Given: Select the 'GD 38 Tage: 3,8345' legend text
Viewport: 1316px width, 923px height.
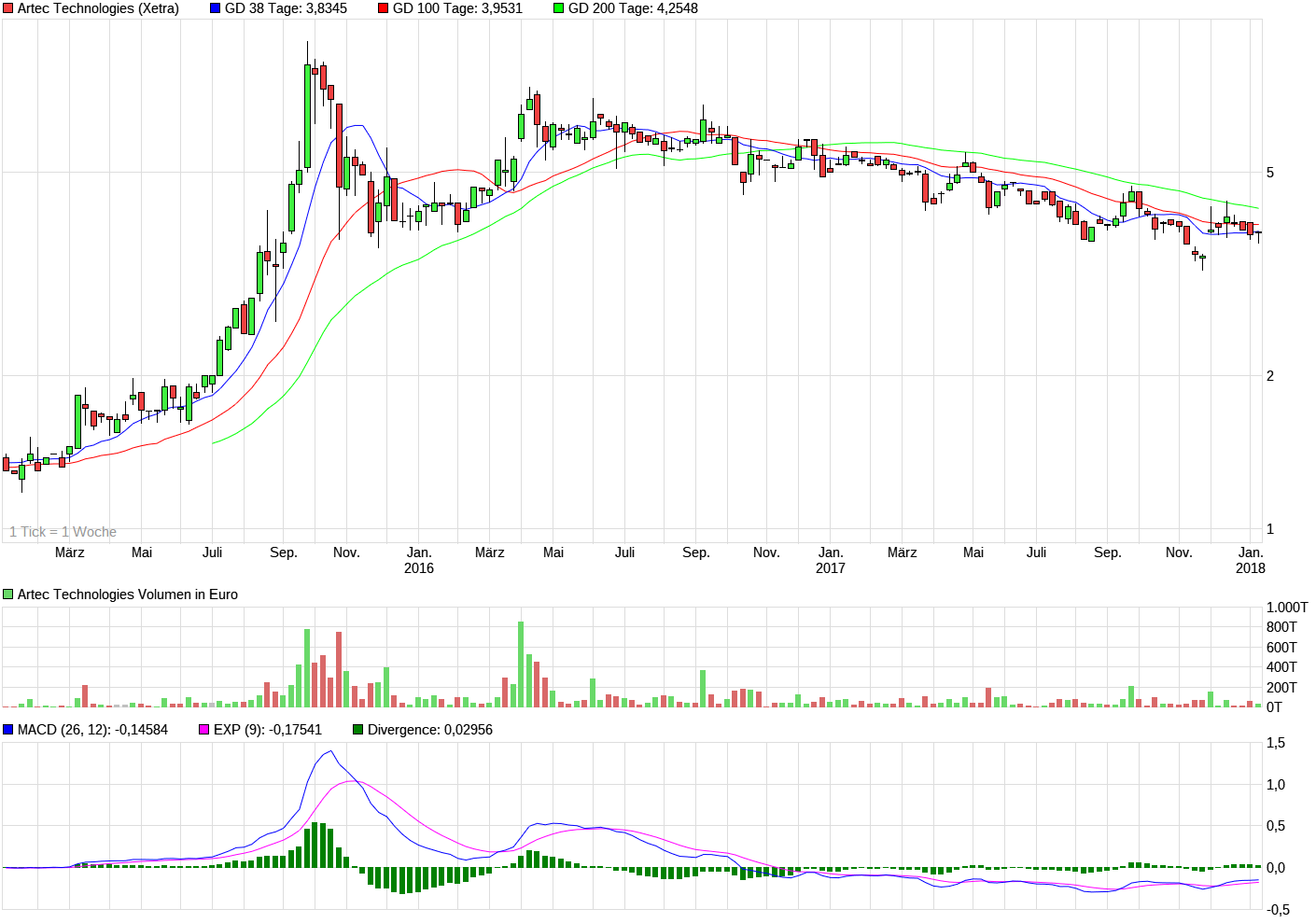Looking at the screenshot, I should click(x=286, y=8).
